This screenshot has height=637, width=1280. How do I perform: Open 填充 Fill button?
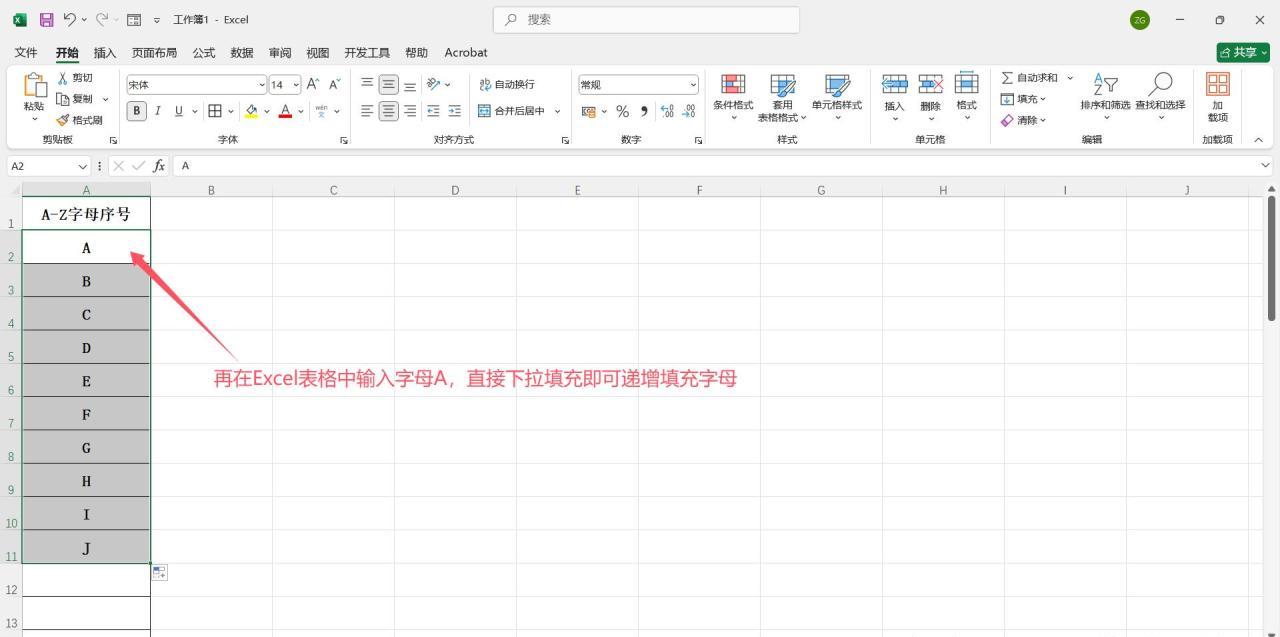[1023, 99]
